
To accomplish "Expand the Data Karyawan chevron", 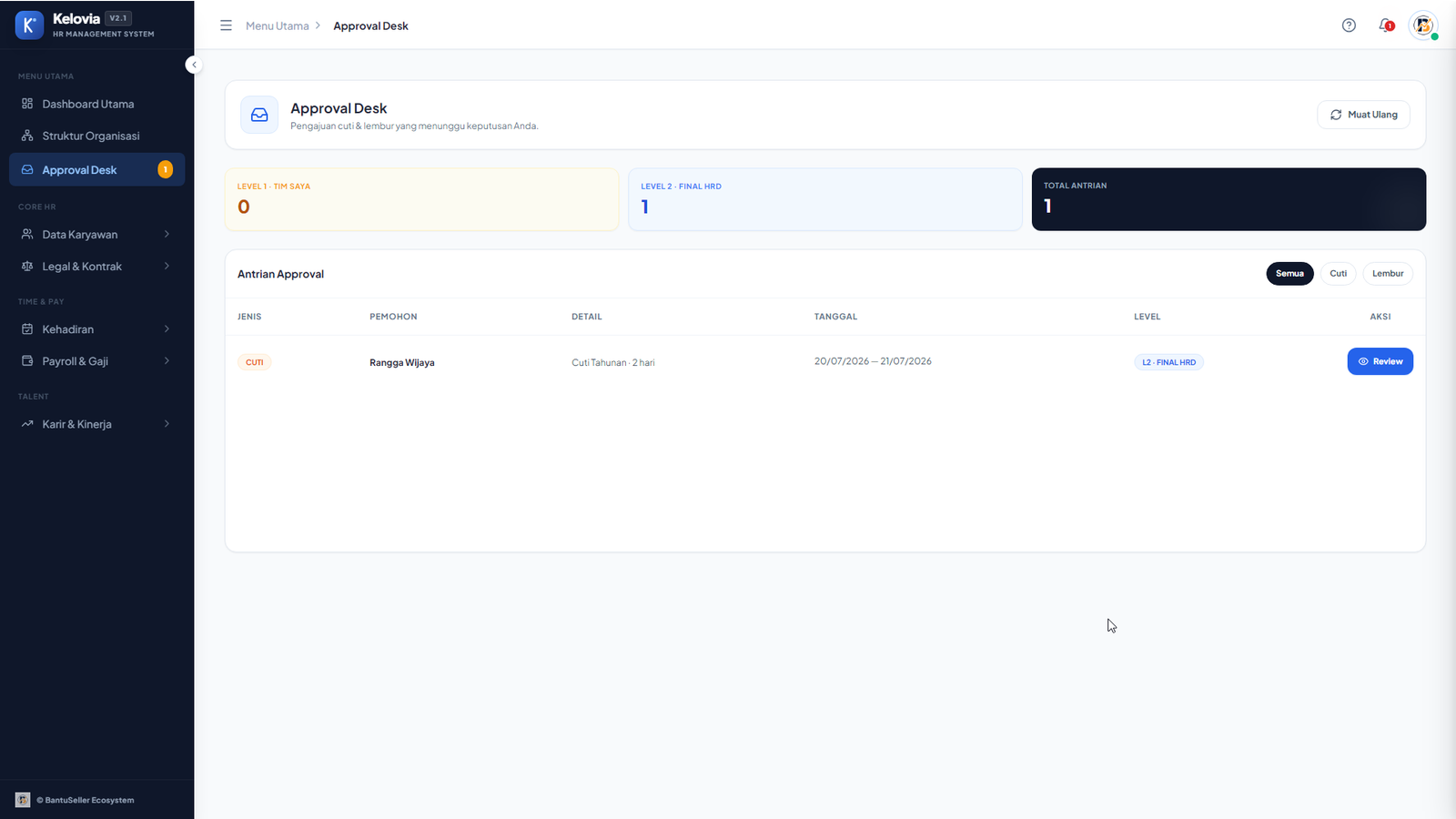I will click(167, 234).
